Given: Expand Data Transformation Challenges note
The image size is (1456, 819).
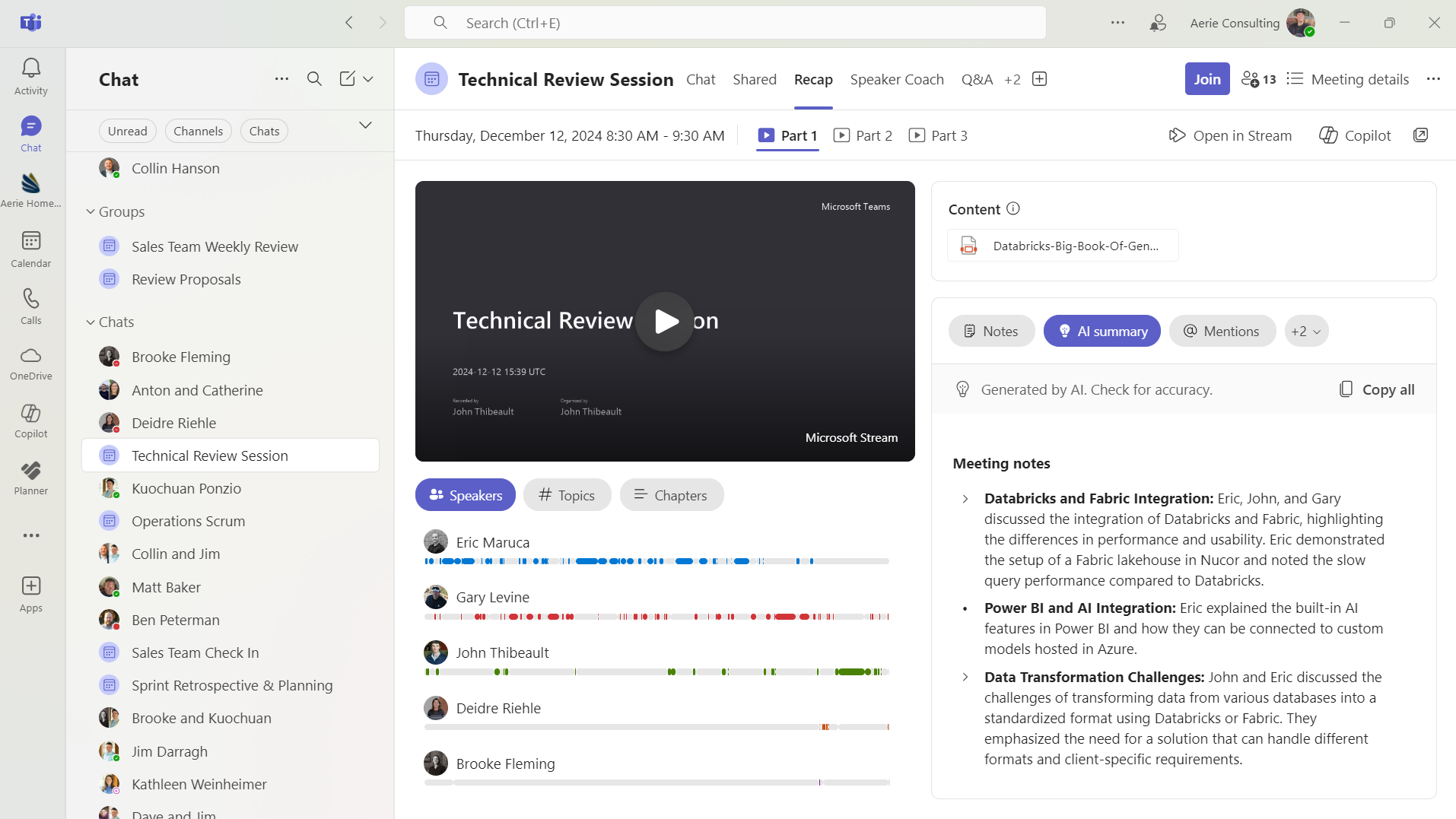Looking at the screenshot, I should (965, 677).
